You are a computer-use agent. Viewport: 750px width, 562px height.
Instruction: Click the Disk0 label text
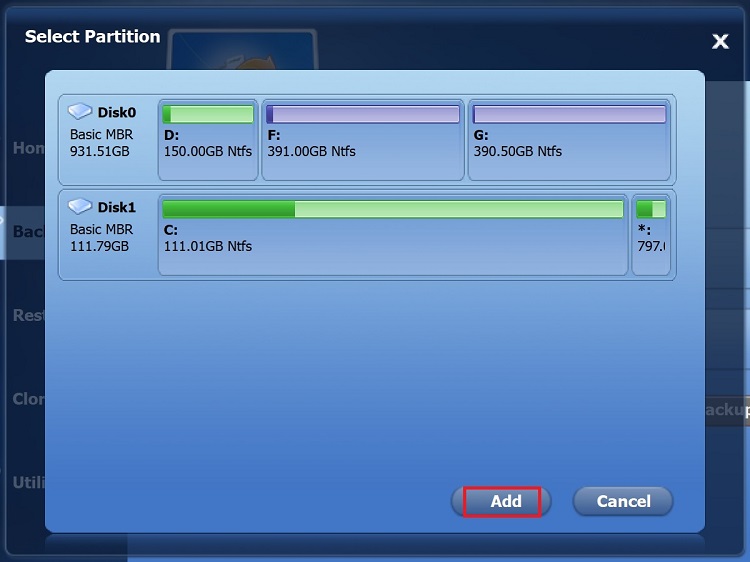point(117,112)
